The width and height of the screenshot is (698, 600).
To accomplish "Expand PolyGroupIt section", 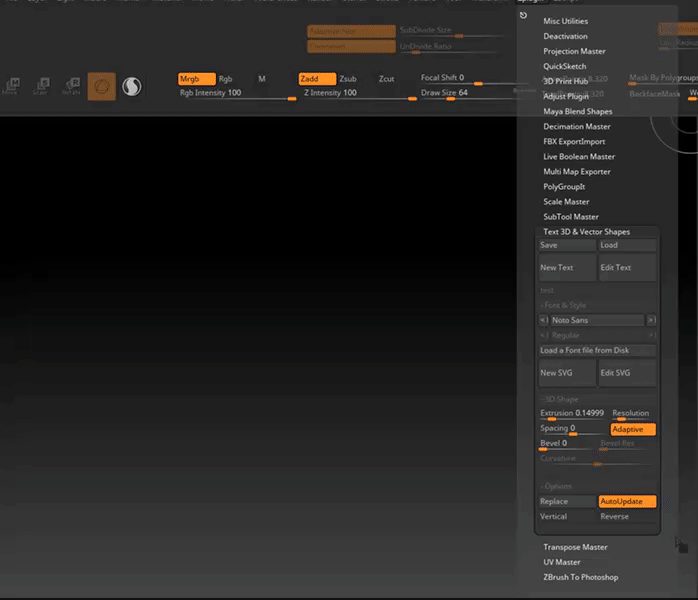I will point(564,187).
